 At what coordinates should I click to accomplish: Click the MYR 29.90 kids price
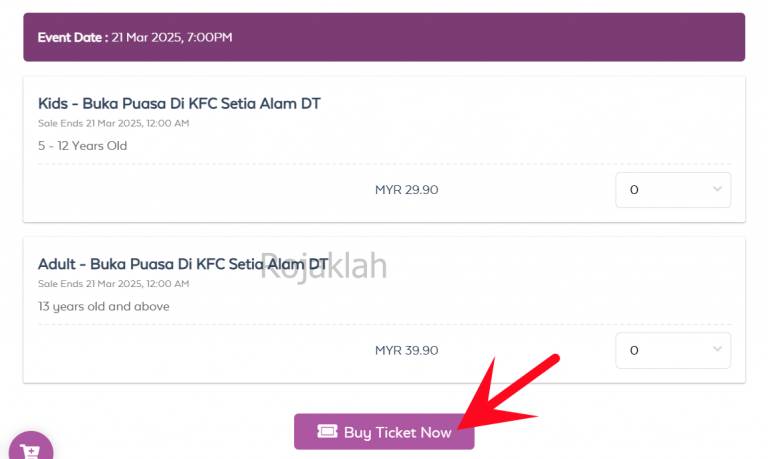407,190
